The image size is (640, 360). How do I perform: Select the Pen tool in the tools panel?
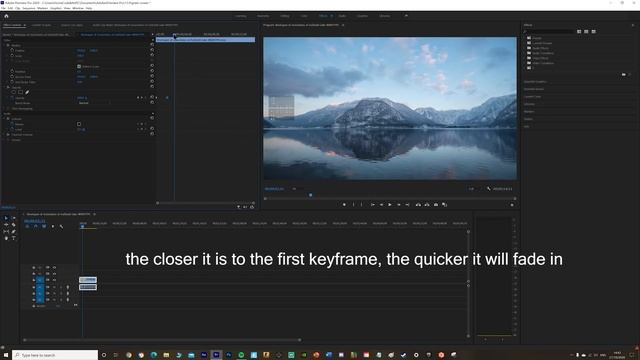pos(13,231)
